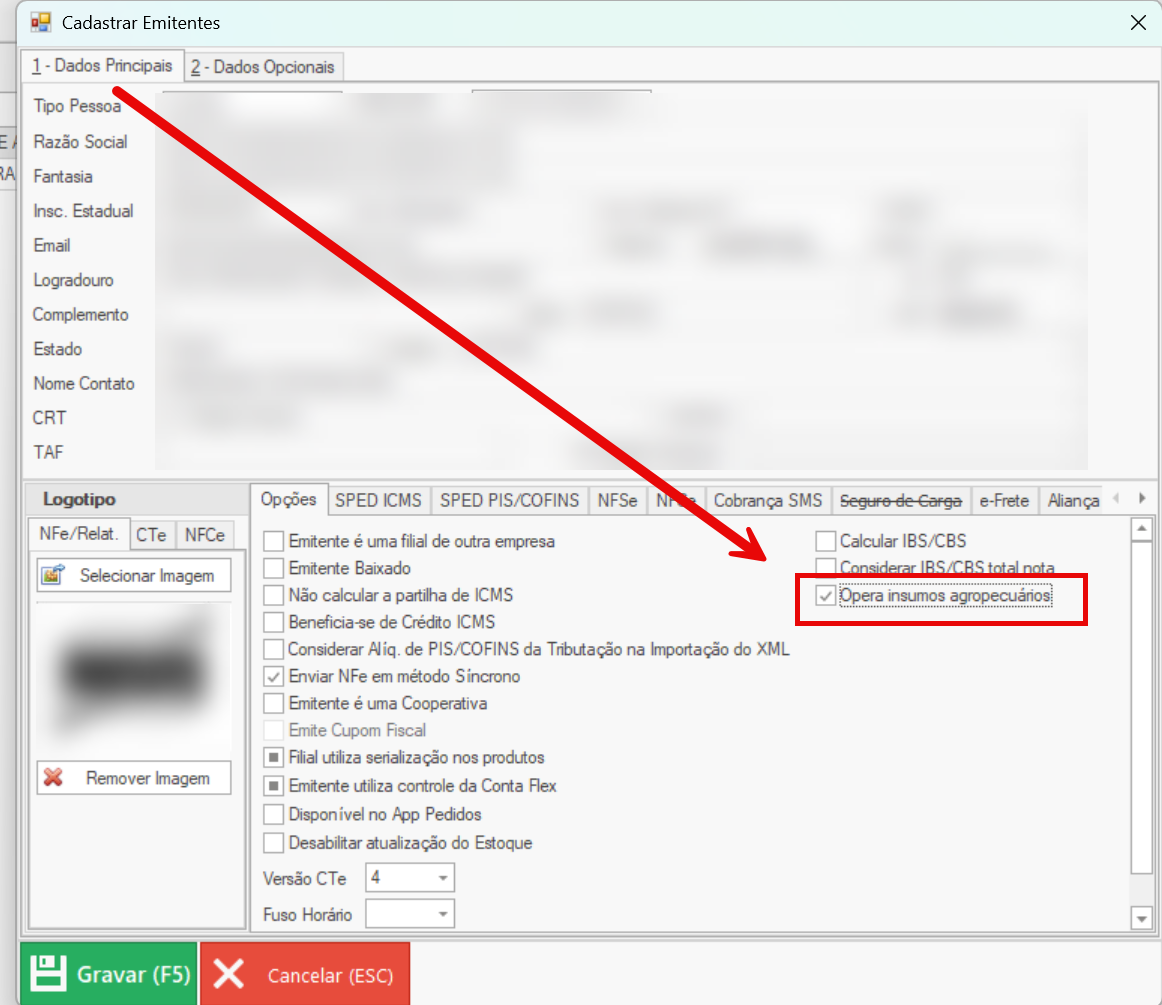Click the Logotipo heading
This screenshot has width=1162, height=1005.
(79, 499)
